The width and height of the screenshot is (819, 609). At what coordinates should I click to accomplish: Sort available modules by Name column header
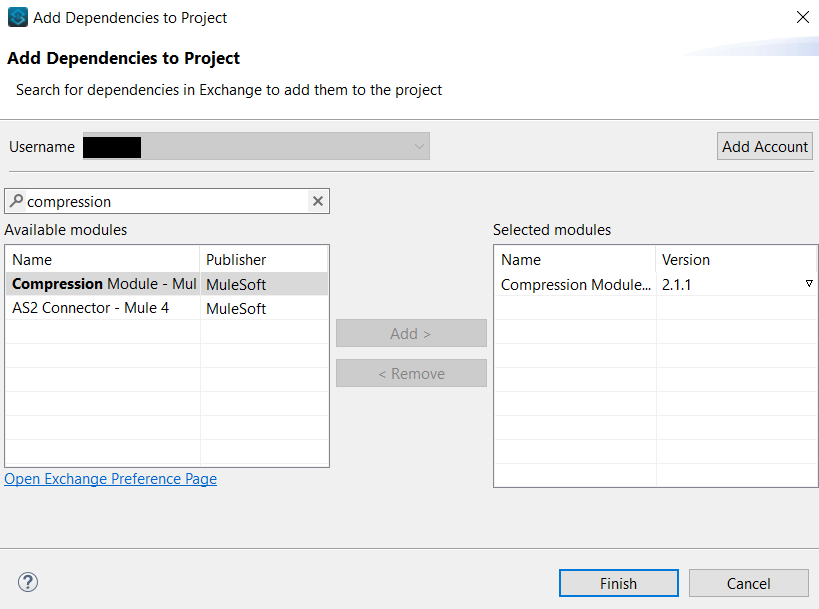(x=102, y=260)
